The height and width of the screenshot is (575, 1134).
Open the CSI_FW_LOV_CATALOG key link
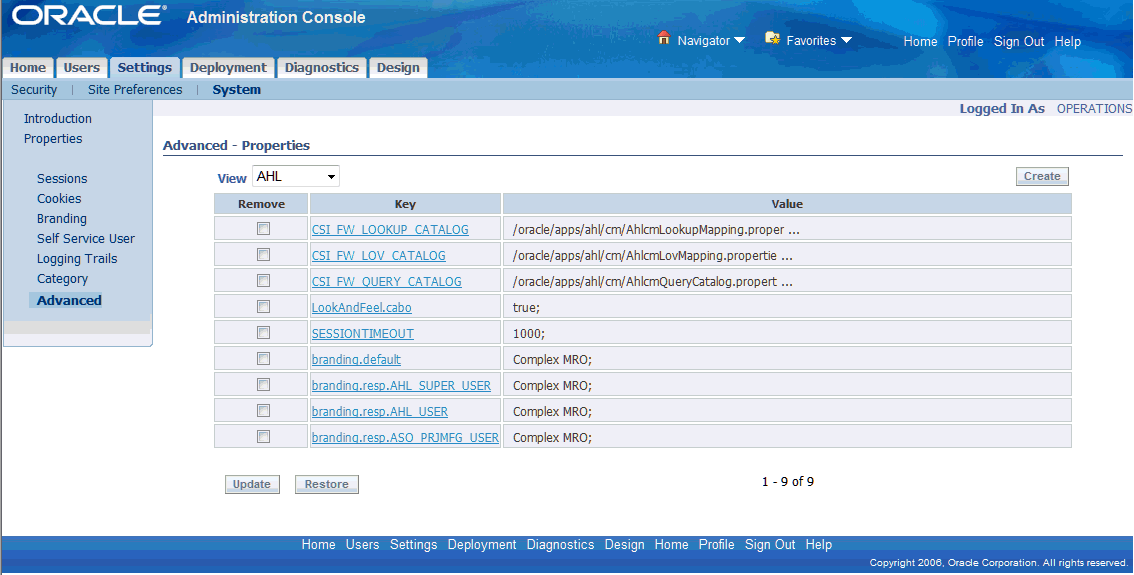tap(378, 255)
